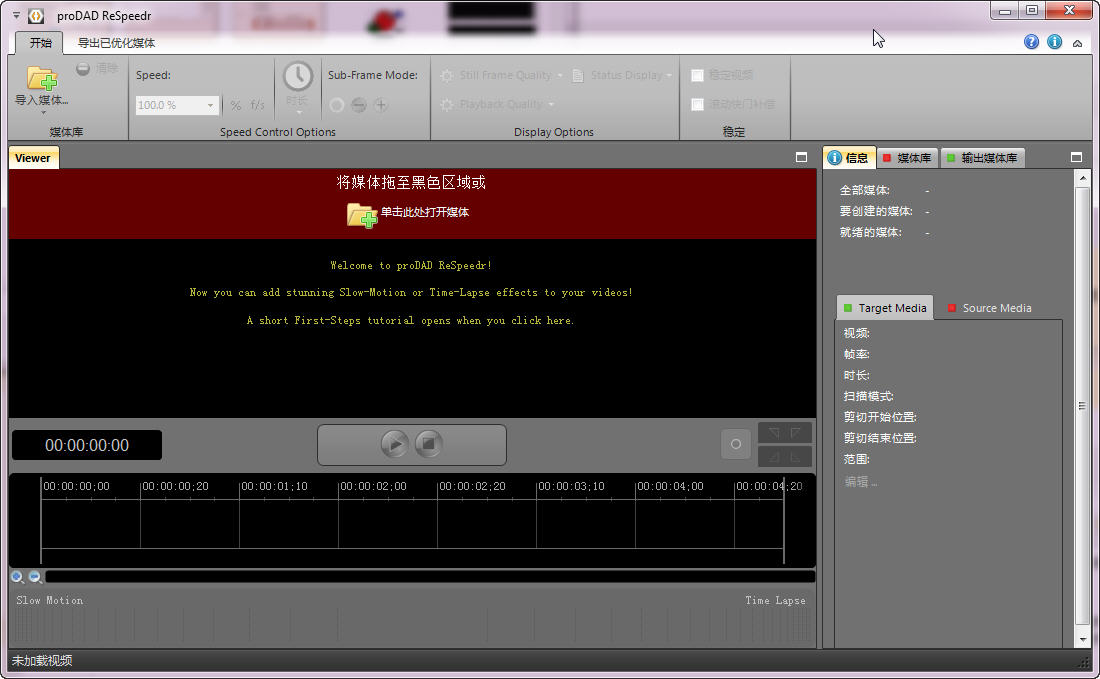Open the Playback Quality dropdown arrow
Screen dimensions: 1100x679
[551, 105]
